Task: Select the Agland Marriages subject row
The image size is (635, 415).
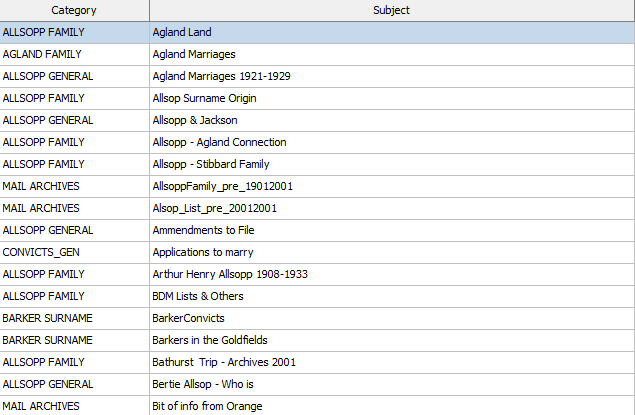Action: (194, 54)
